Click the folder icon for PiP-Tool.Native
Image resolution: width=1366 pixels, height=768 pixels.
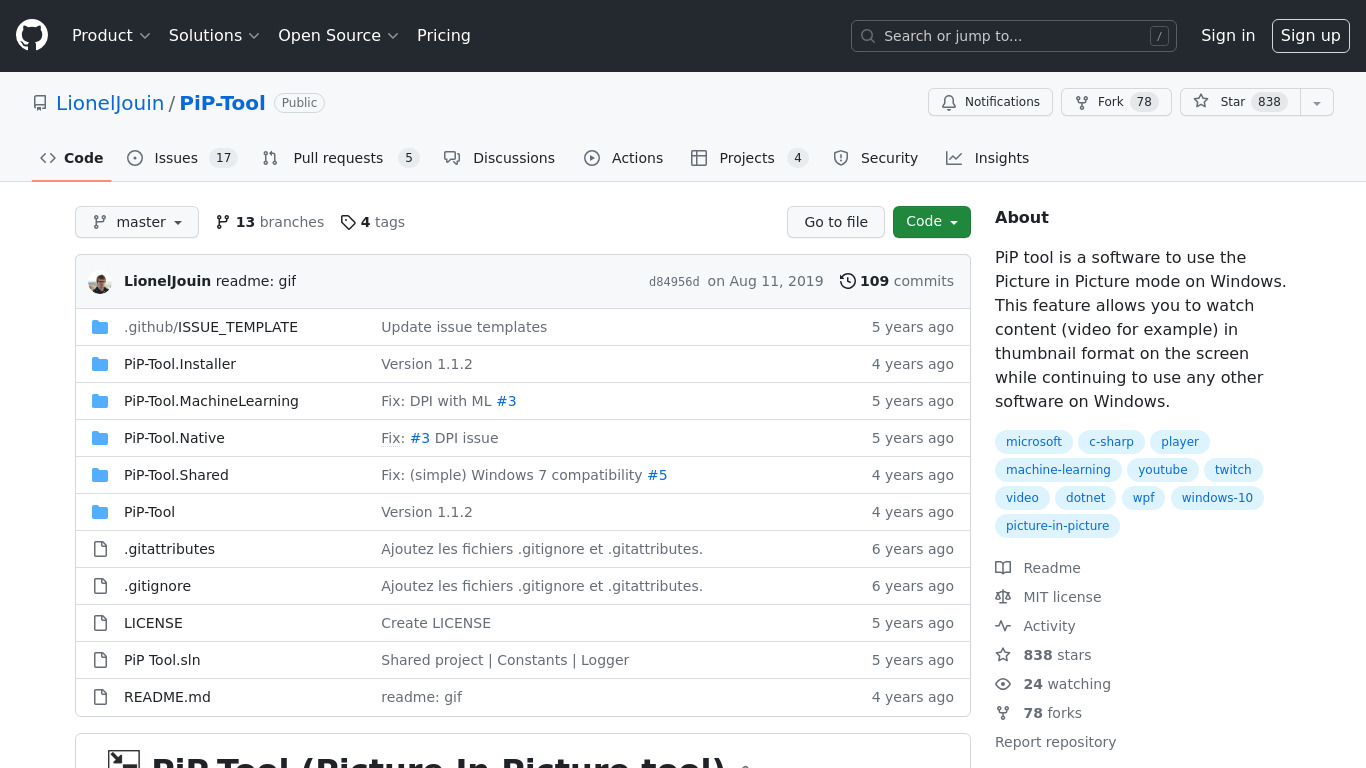tap(100, 438)
